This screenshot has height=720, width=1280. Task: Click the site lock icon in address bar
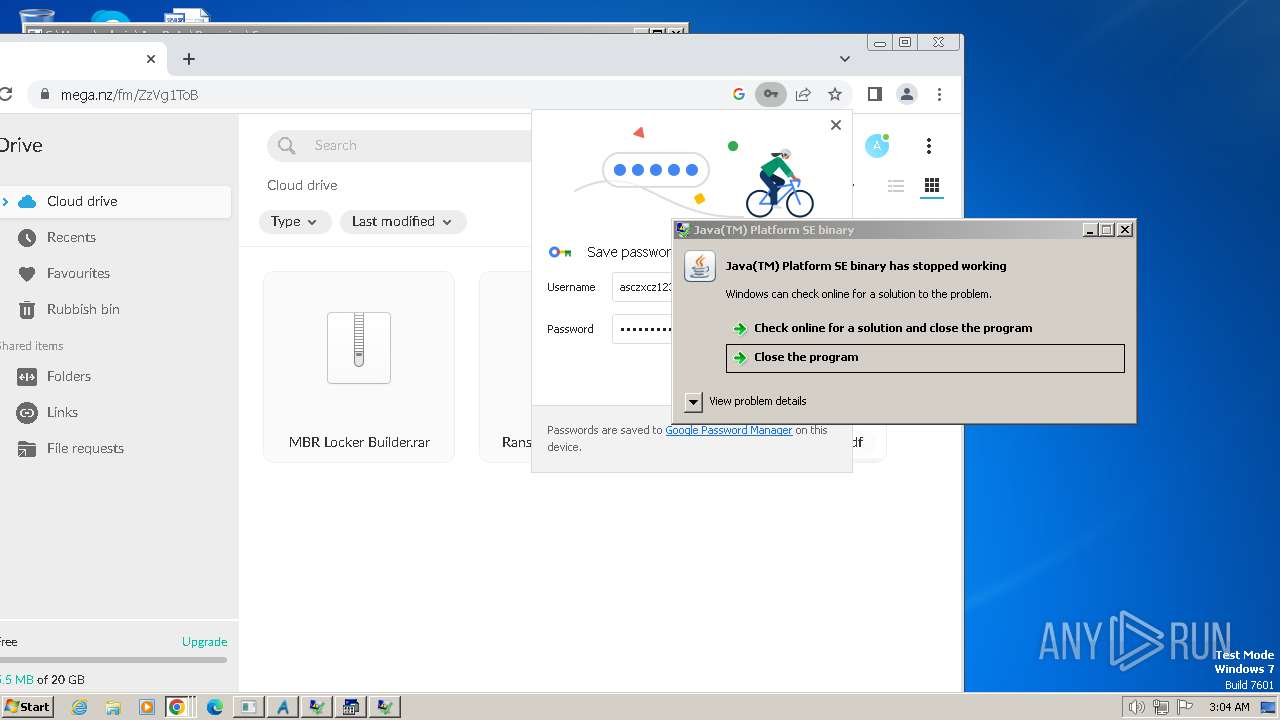[43, 94]
